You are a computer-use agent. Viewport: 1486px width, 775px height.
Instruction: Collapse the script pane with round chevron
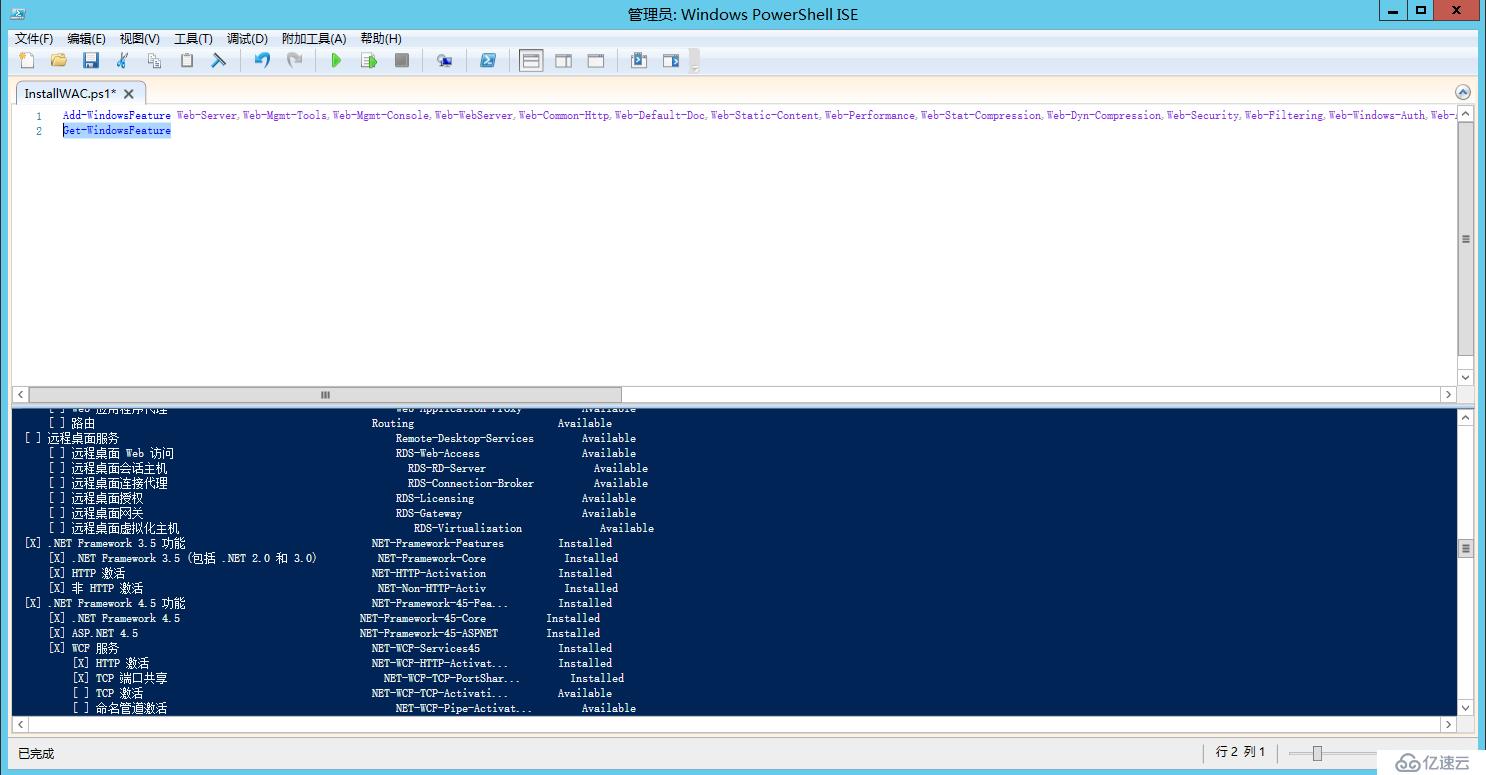point(1463,91)
